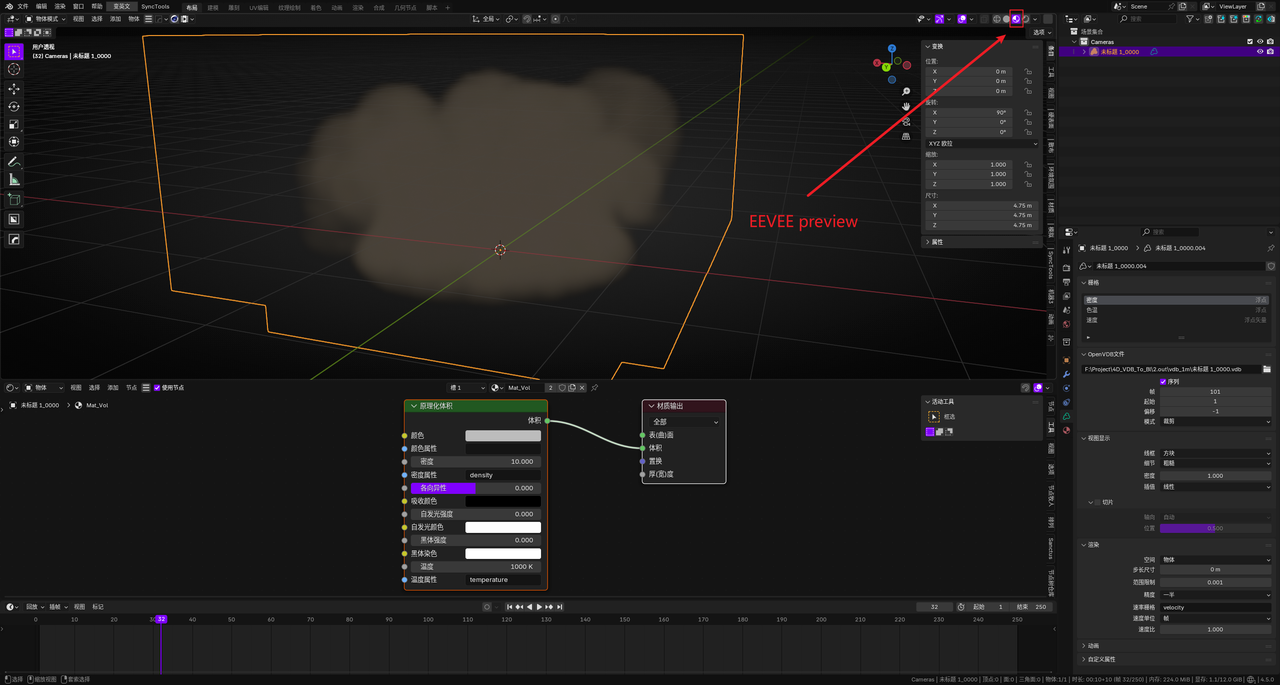Open the 全部 target dropdown in 材质输出
Viewport: 1280px width, 685px height.
684,422
